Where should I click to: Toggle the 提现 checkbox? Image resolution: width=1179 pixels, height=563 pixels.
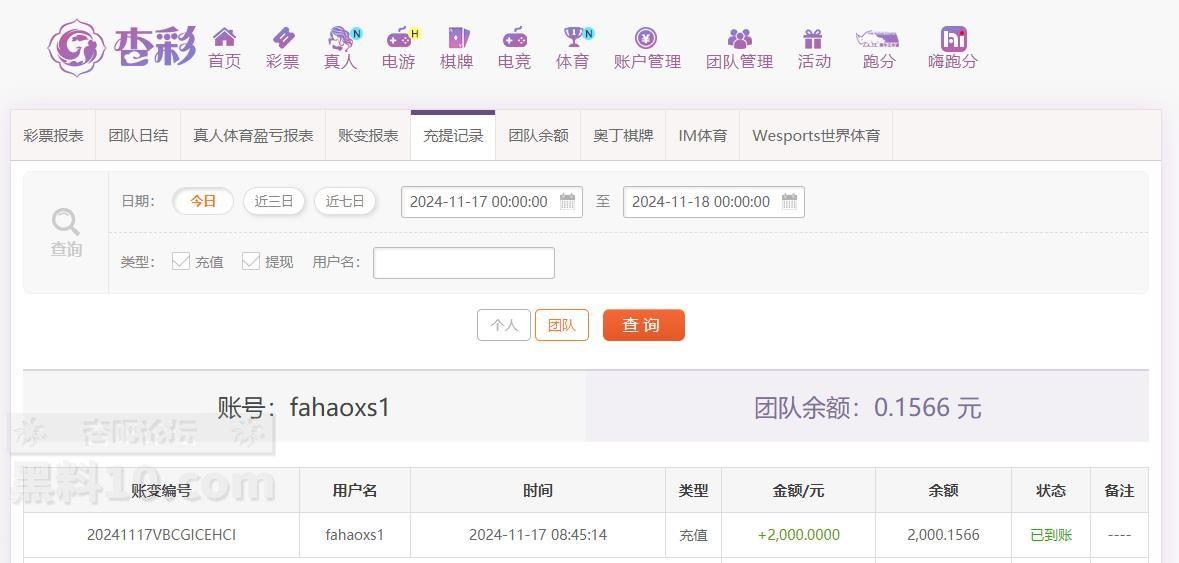click(251, 261)
